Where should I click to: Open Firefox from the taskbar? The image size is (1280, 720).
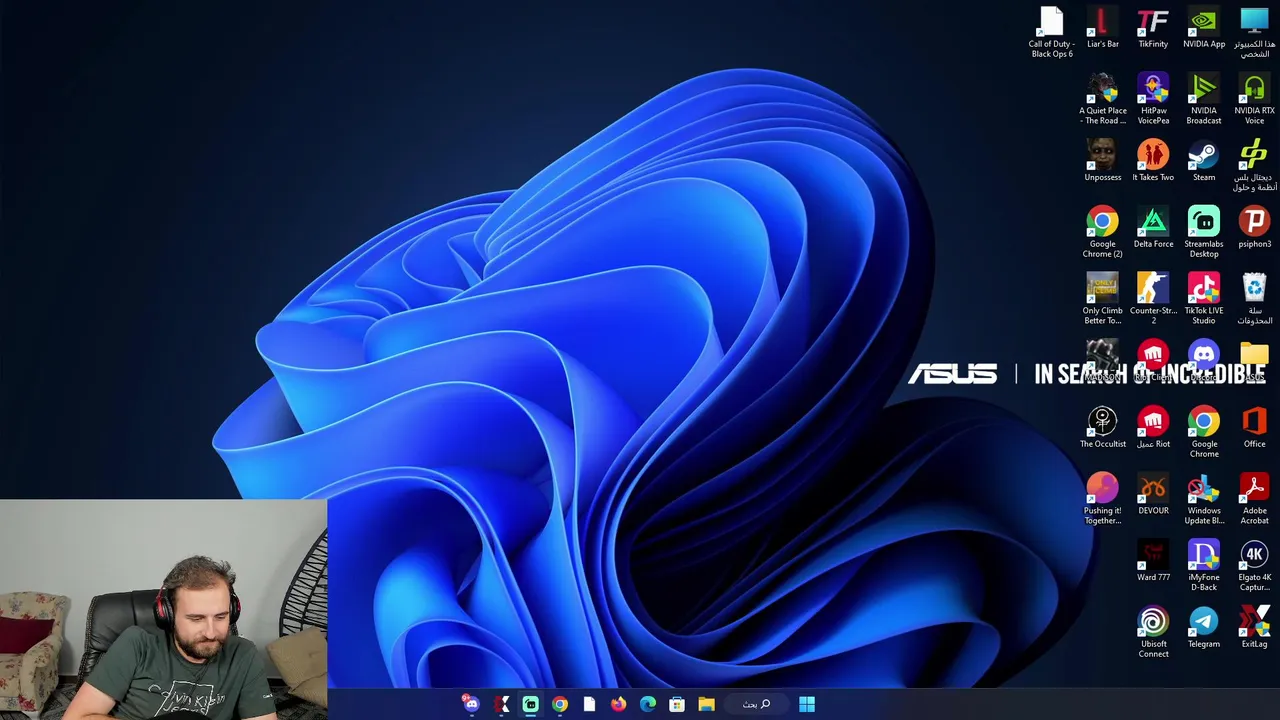click(618, 704)
